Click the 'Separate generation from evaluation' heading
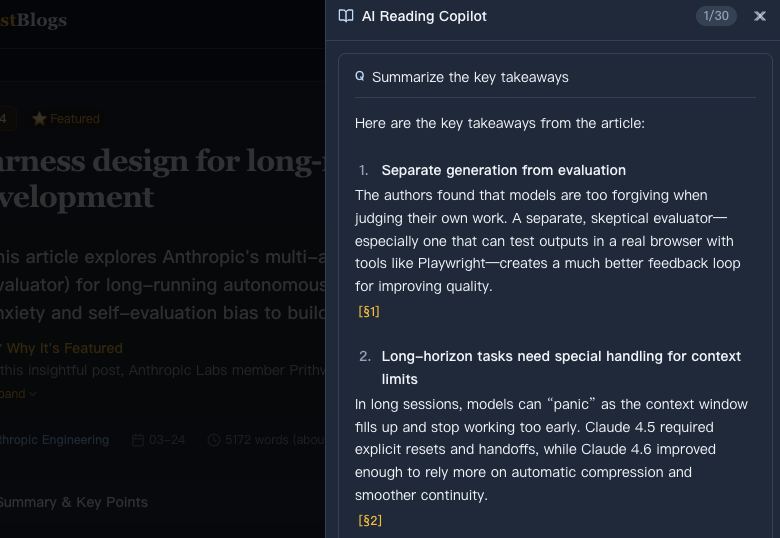 click(503, 170)
